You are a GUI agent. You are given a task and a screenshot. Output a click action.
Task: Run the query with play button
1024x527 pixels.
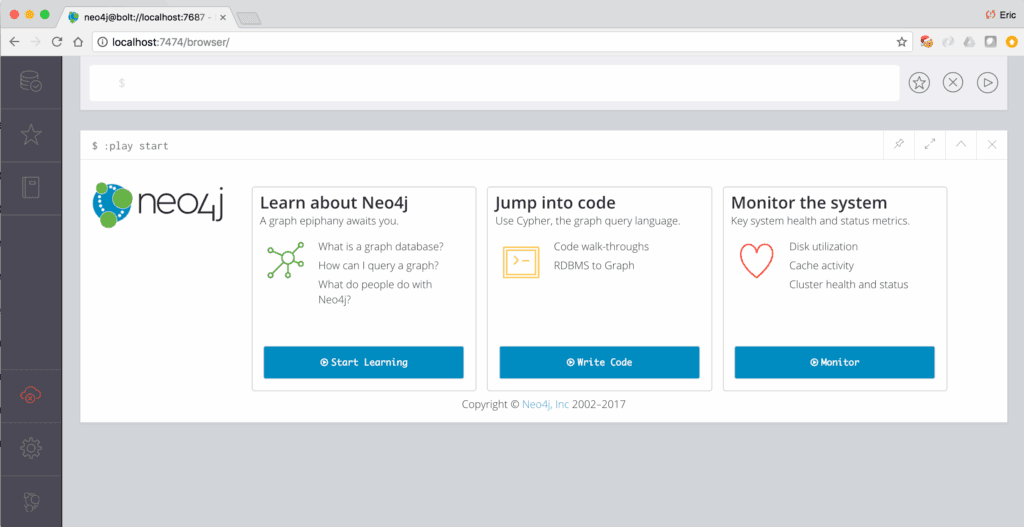pyautogui.click(x=987, y=83)
